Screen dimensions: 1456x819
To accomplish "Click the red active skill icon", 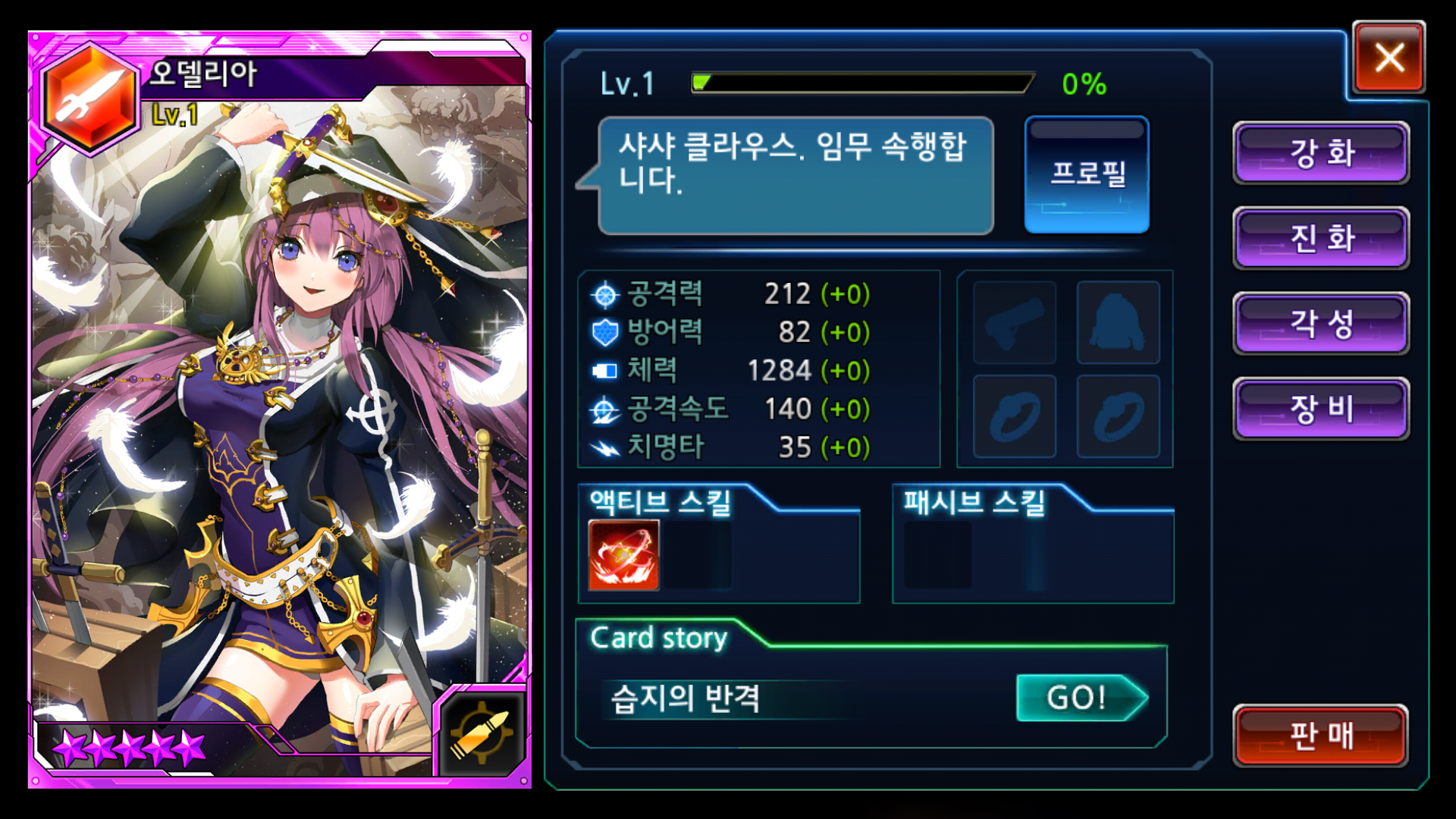I will click(x=623, y=555).
